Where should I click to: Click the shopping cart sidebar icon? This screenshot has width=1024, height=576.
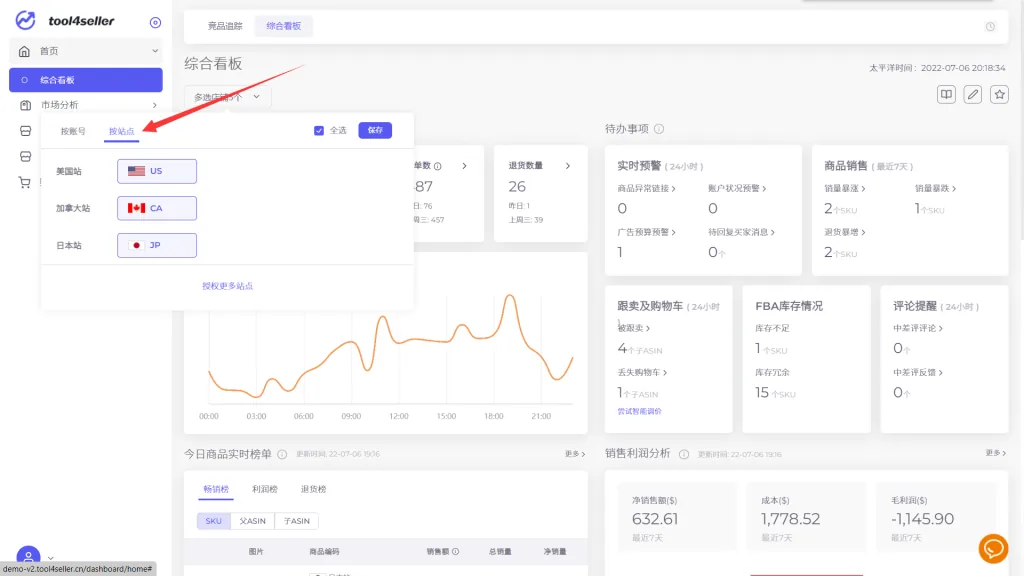pos(25,183)
